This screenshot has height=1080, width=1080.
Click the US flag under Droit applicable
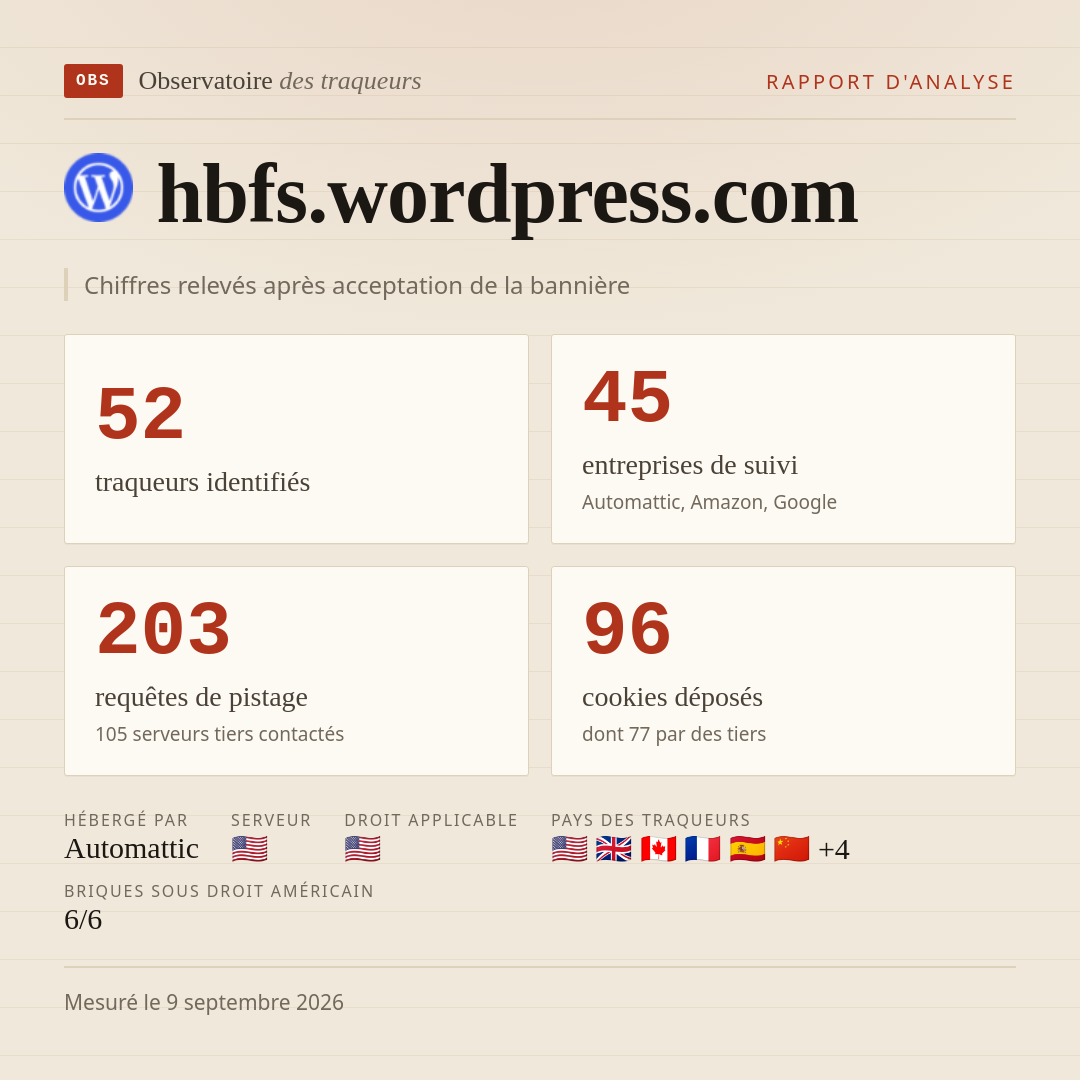point(362,849)
